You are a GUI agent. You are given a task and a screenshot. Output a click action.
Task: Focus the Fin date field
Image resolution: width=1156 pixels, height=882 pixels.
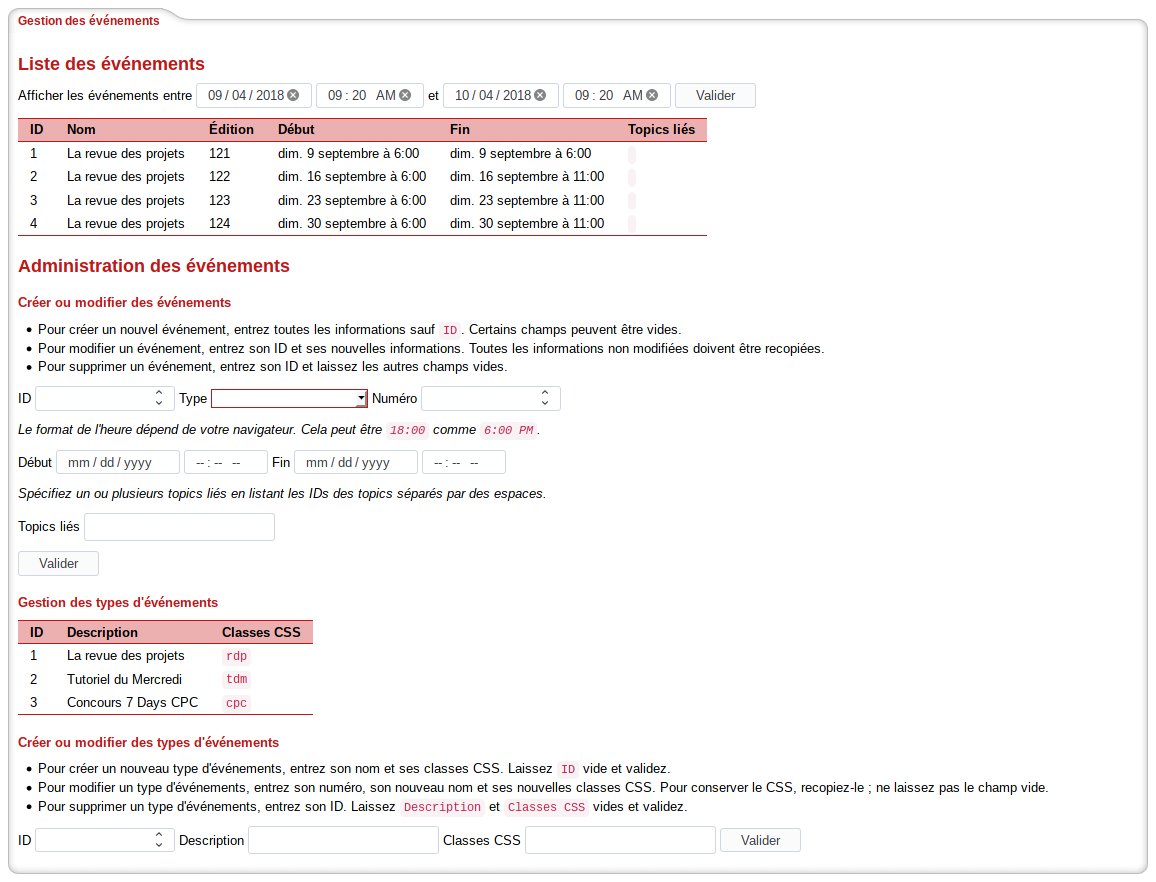(356, 462)
